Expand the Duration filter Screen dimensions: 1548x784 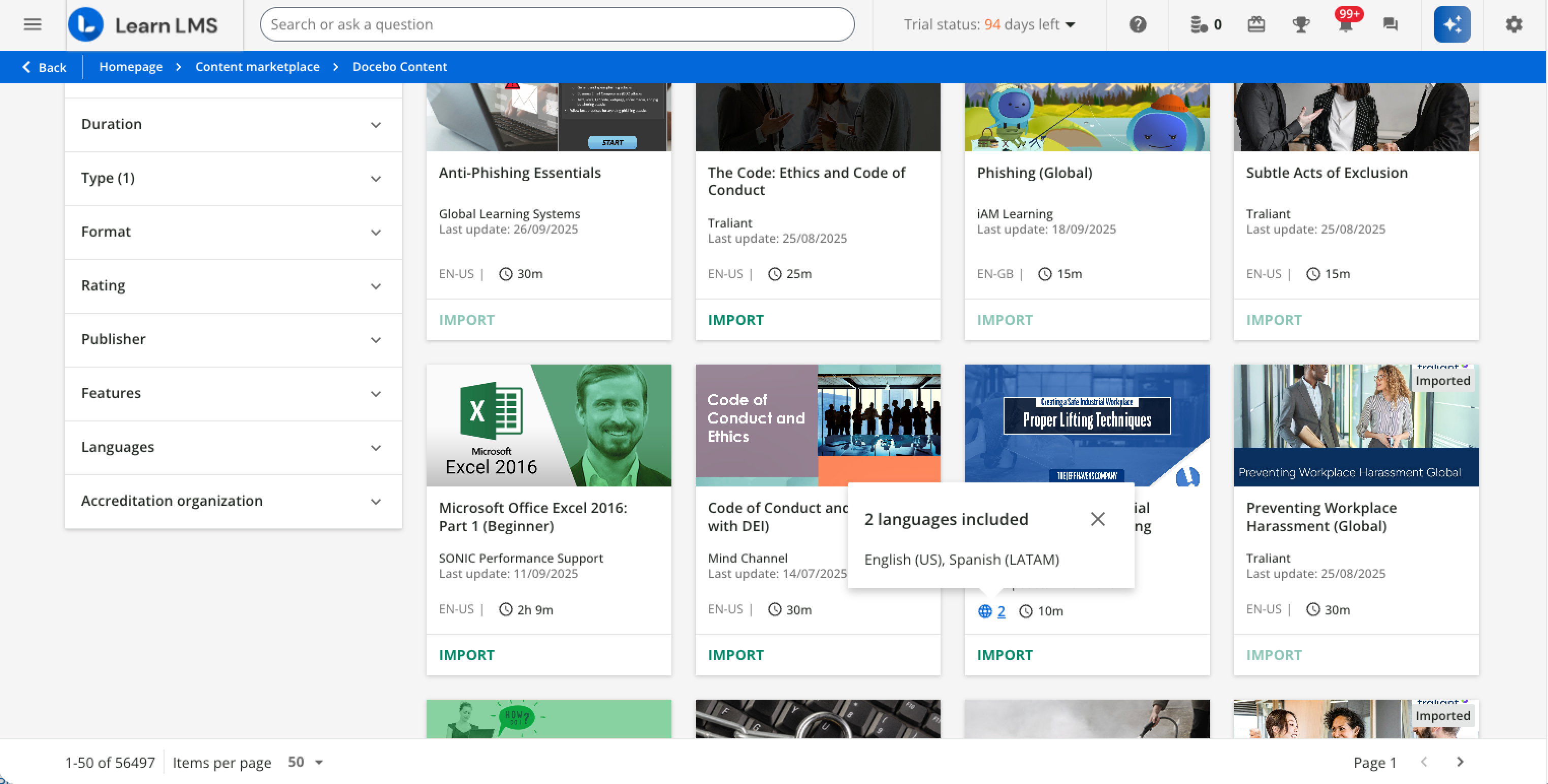233,124
